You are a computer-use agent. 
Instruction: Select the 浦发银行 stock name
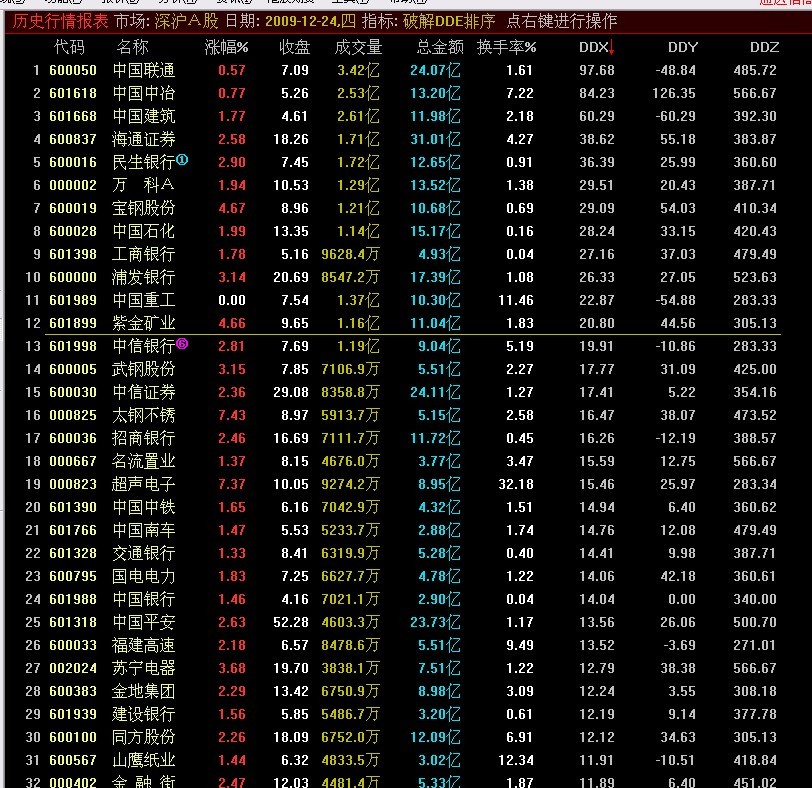point(144,277)
